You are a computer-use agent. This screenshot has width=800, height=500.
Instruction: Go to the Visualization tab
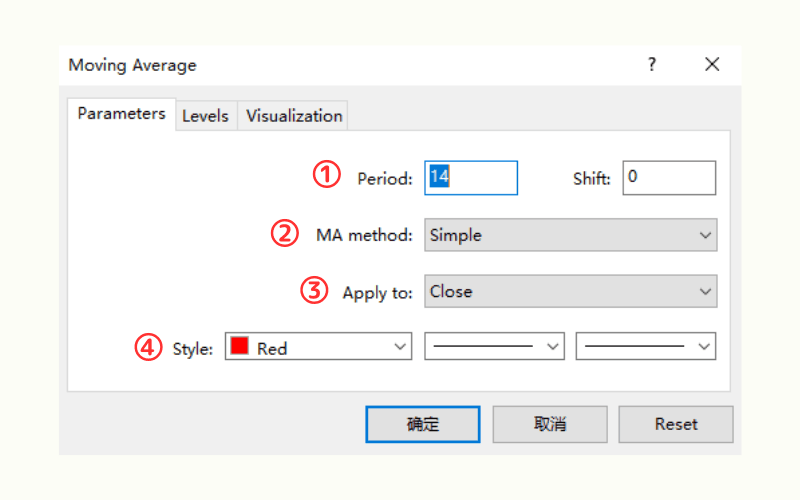click(294, 116)
